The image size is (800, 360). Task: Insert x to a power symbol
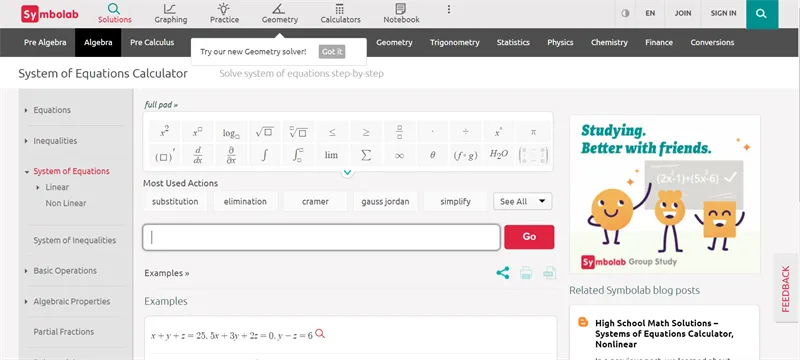coord(197,132)
